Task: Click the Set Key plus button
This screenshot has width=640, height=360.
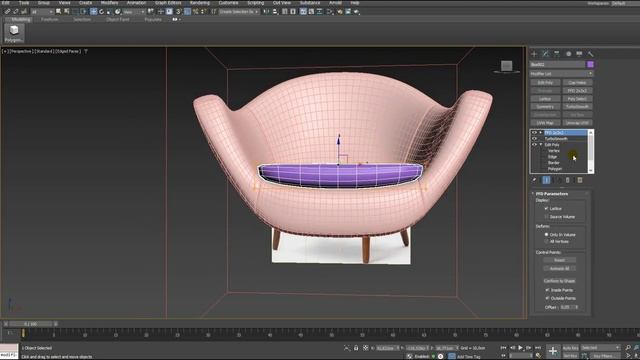Action: (553, 351)
